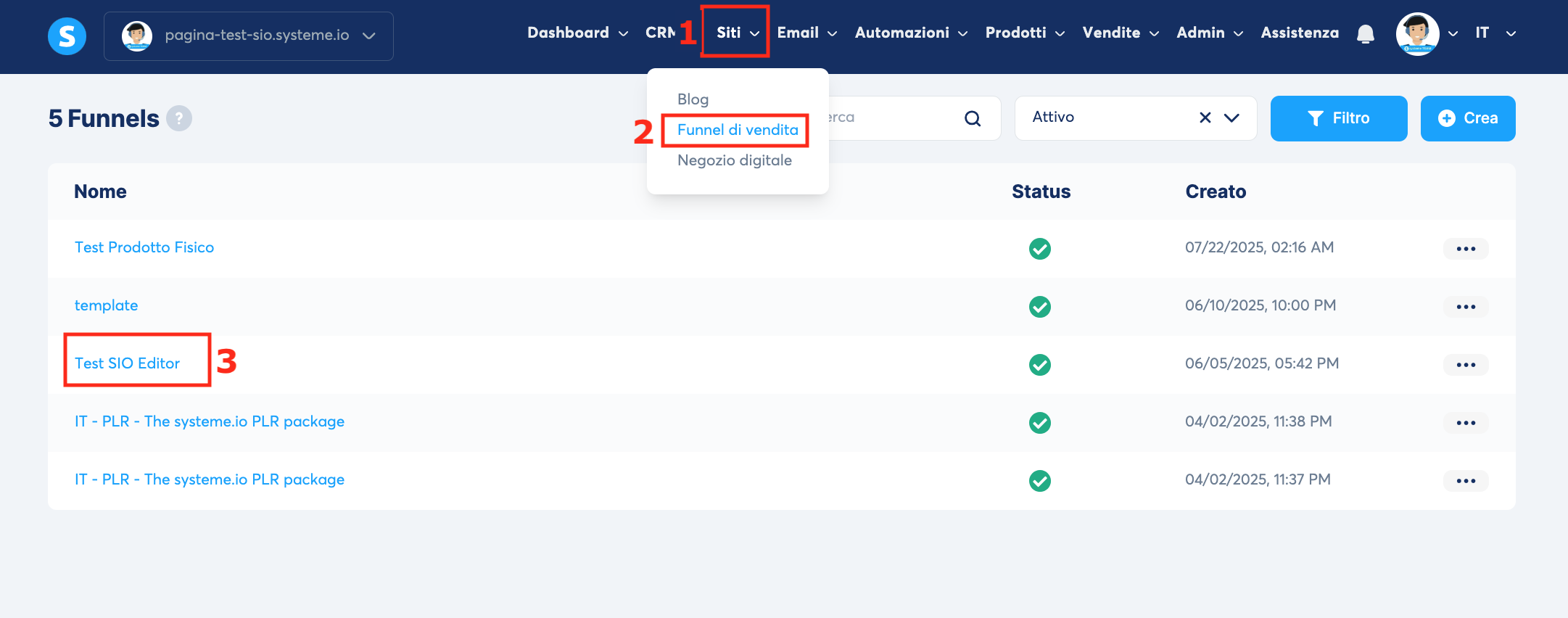This screenshot has width=1568, height=618.
Task: Open options menu for template funnel
Action: coord(1466,307)
